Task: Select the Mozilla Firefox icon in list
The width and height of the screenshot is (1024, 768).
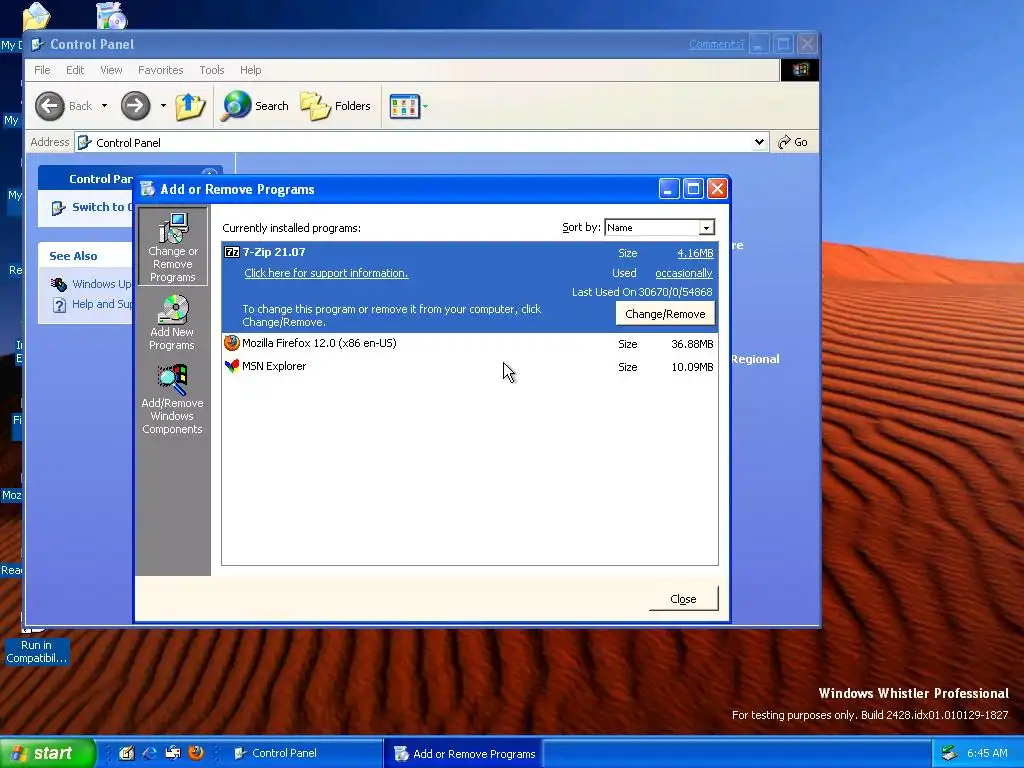Action: 232,343
